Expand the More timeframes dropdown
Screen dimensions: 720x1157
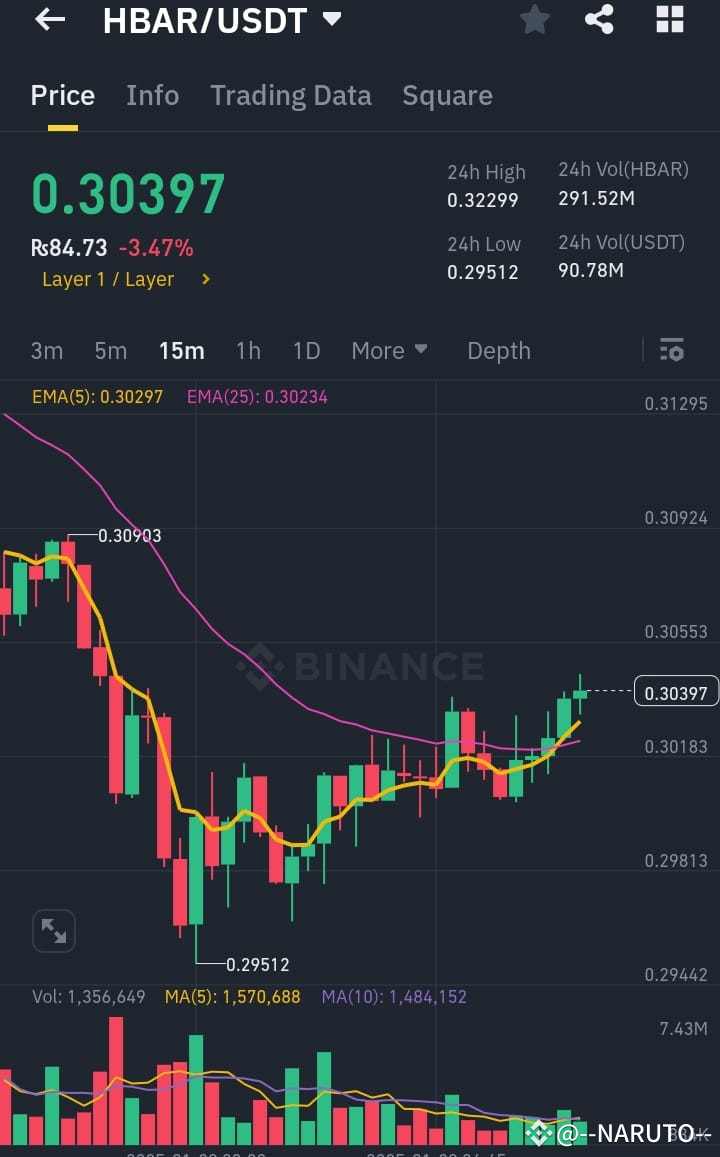pyautogui.click(x=389, y=350)
